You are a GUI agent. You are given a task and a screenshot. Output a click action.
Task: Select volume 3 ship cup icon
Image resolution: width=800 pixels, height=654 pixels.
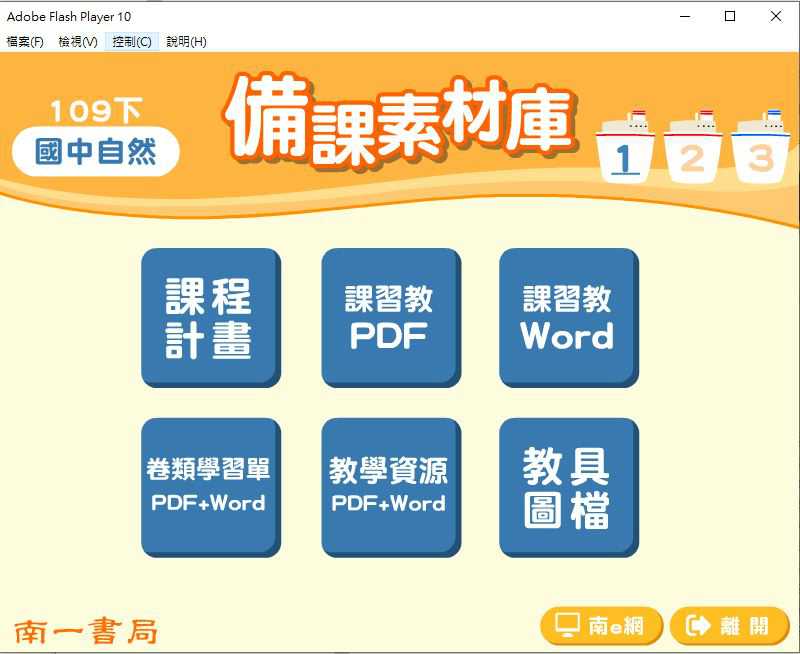[761, 147]
